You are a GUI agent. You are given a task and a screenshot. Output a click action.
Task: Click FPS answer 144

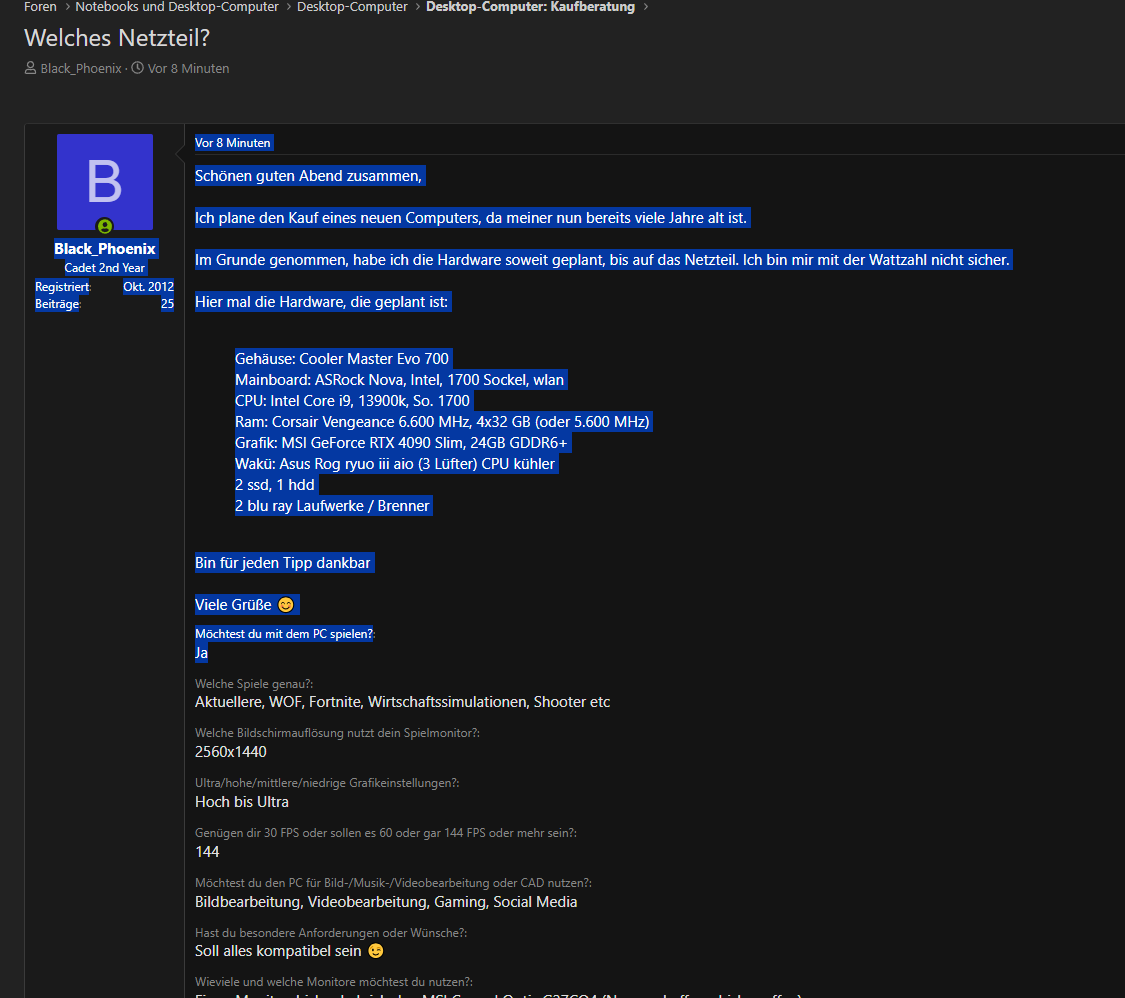click(x=207, y=852)
